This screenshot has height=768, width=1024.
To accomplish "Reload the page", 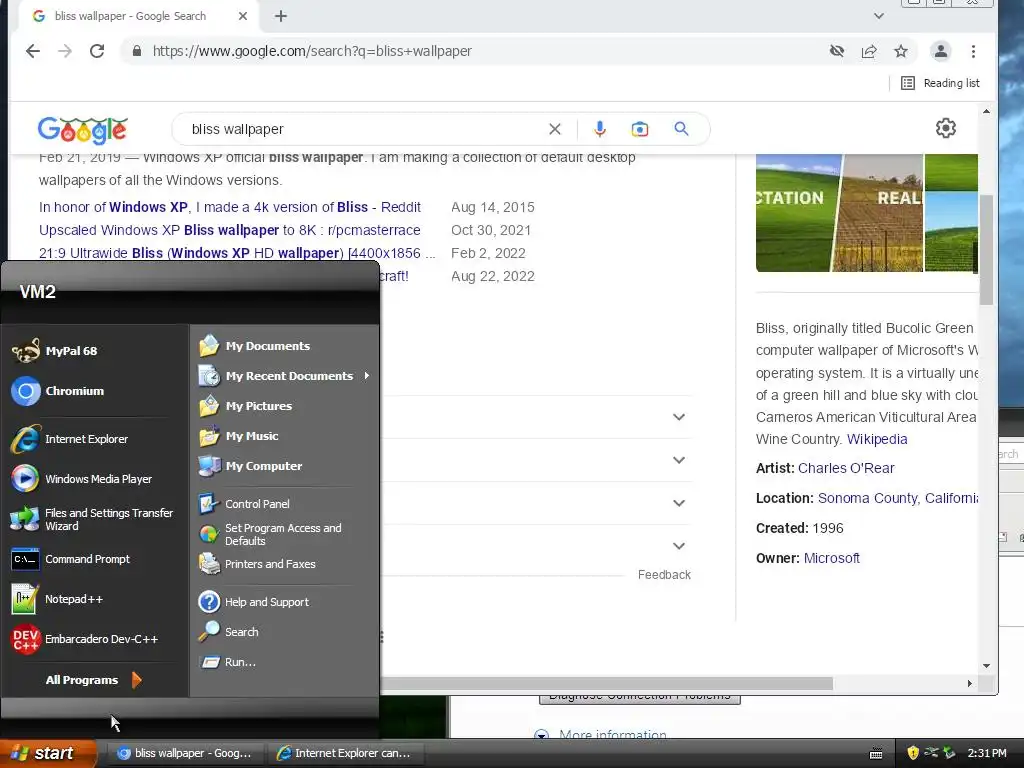I will [x=97, y=51].
